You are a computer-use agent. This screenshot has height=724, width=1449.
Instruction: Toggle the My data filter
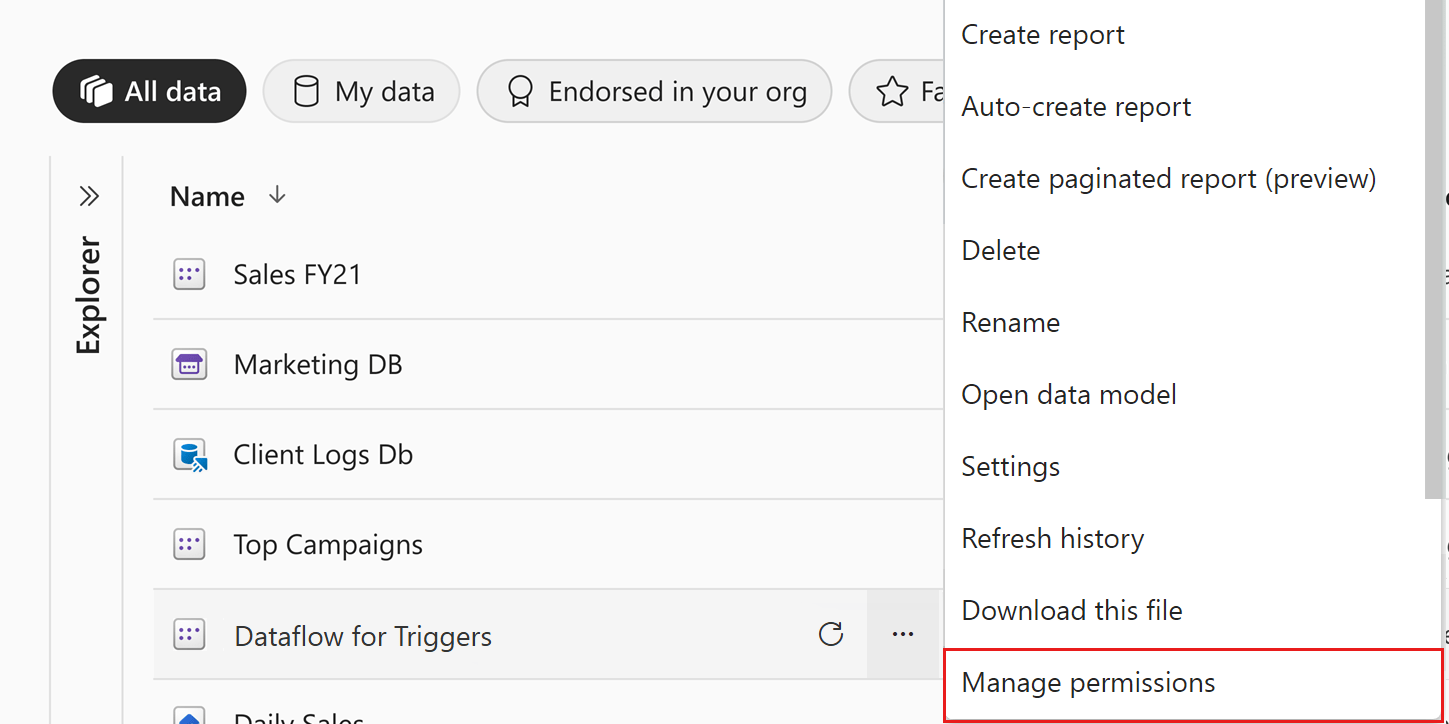click(361, 91)
